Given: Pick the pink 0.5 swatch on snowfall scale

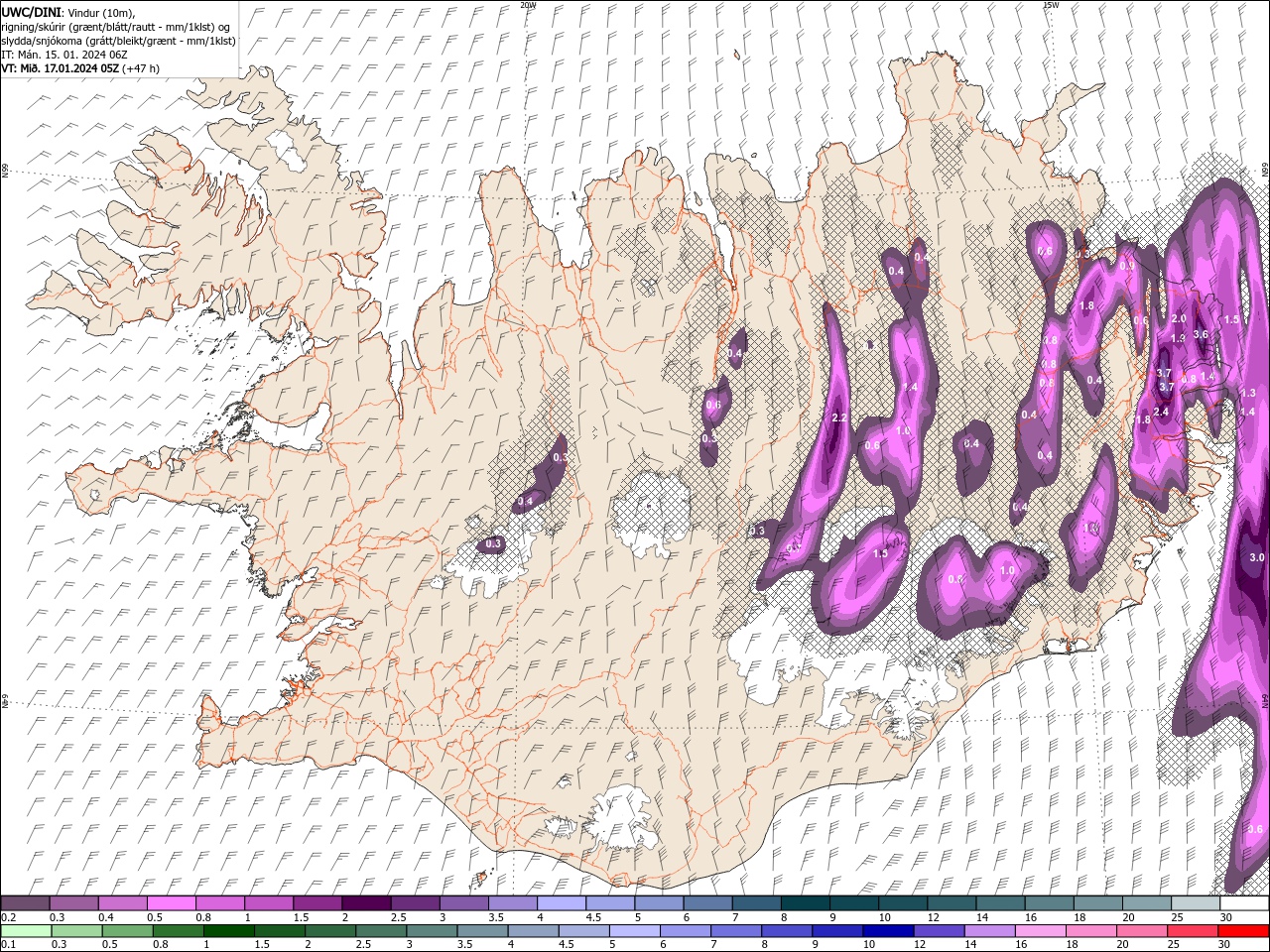Looking at the screenshot, I should 172,903.
